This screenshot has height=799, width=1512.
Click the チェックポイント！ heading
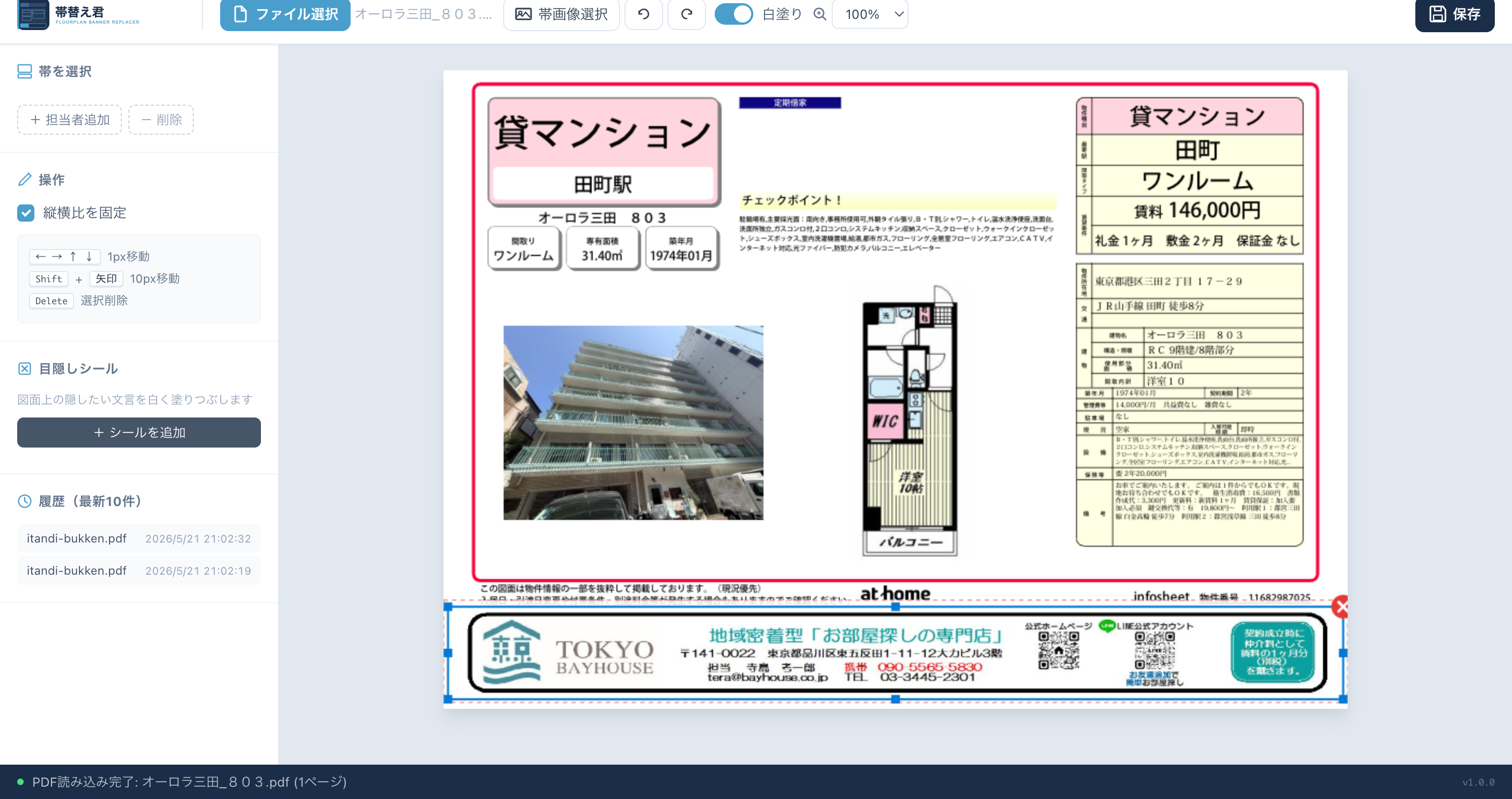793,200
